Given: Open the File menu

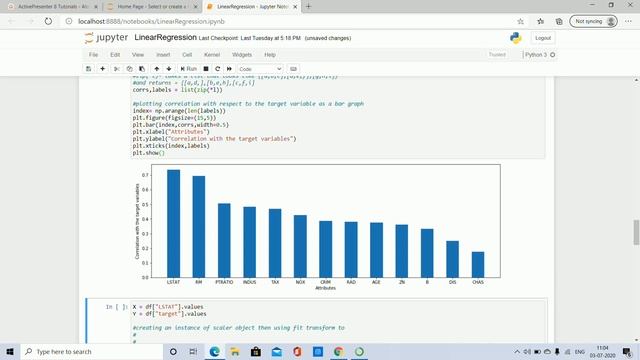Looking at the screenshot, I should coord(93,55).
